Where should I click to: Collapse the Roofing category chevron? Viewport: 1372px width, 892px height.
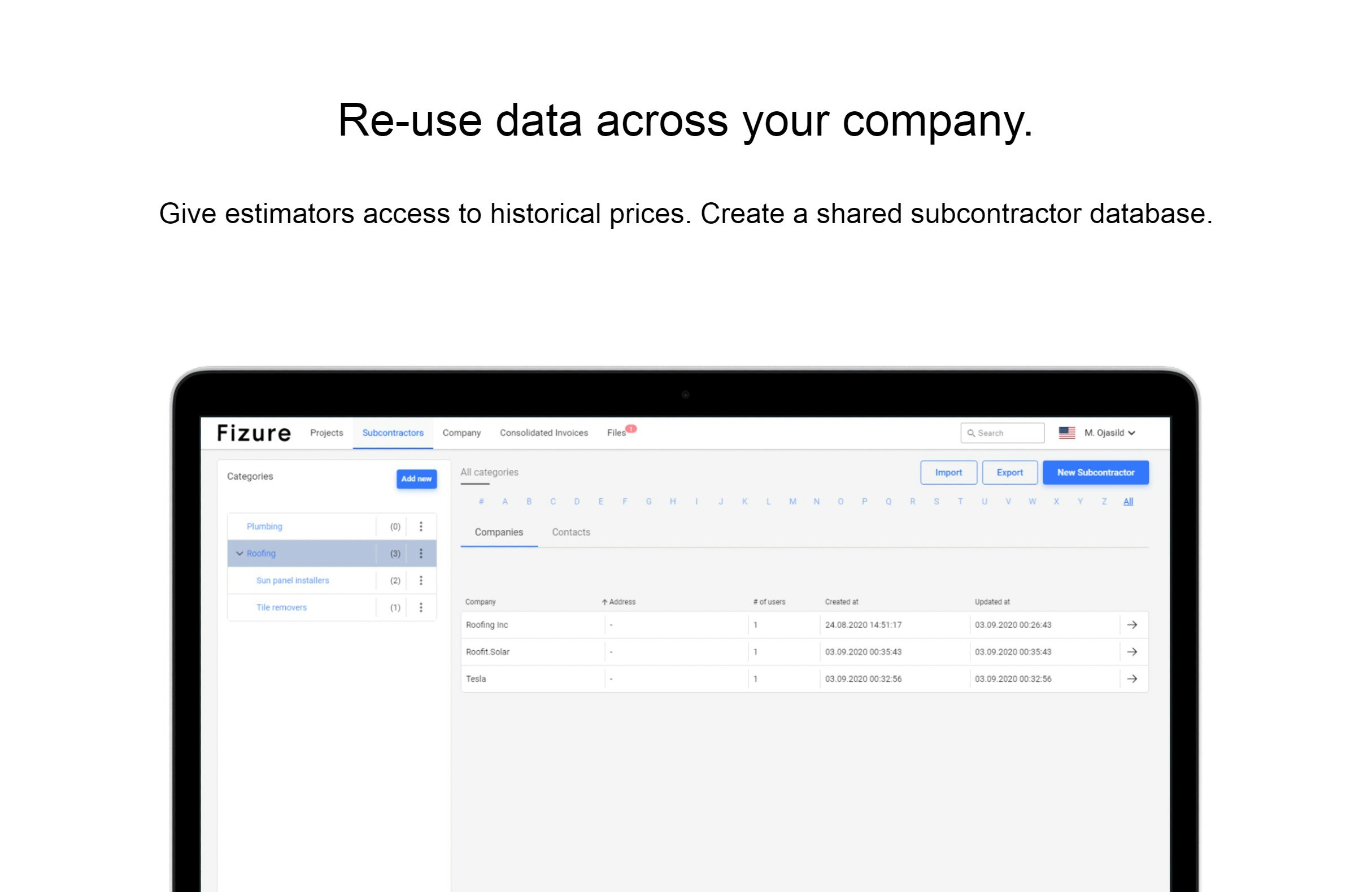(239, 554)
